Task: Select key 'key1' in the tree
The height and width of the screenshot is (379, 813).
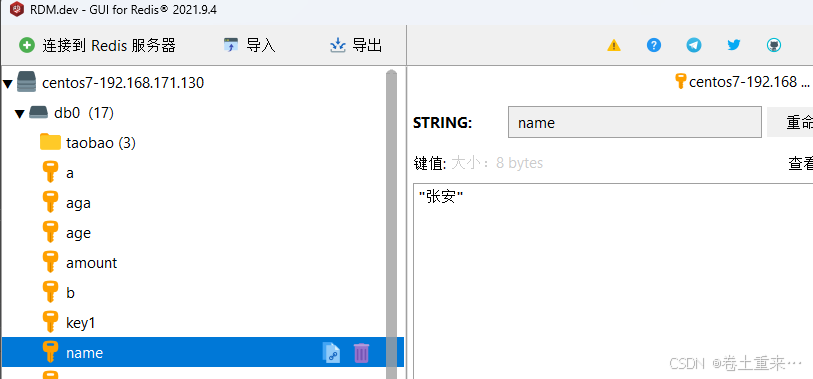Action: [x=81, y=323]
